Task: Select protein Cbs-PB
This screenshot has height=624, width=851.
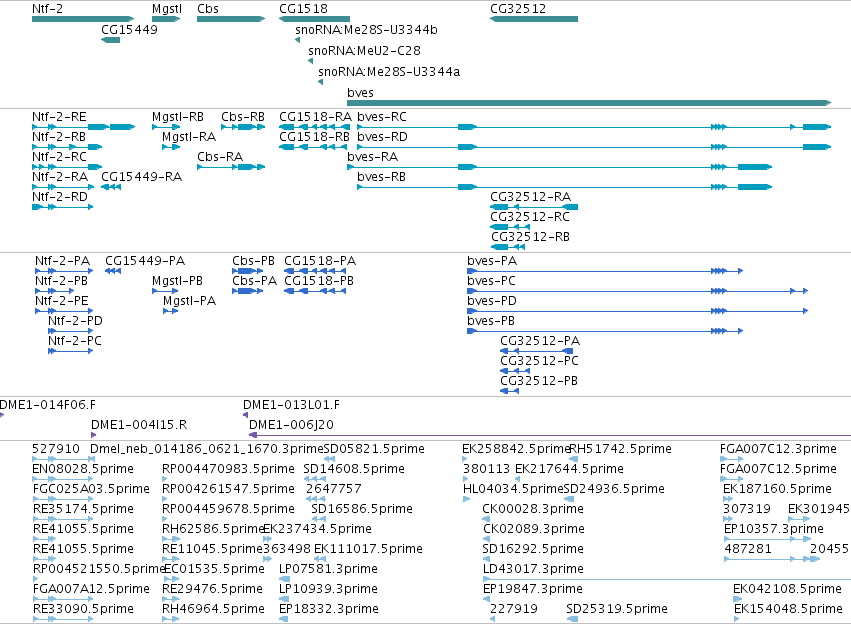Action: point(253,261)
